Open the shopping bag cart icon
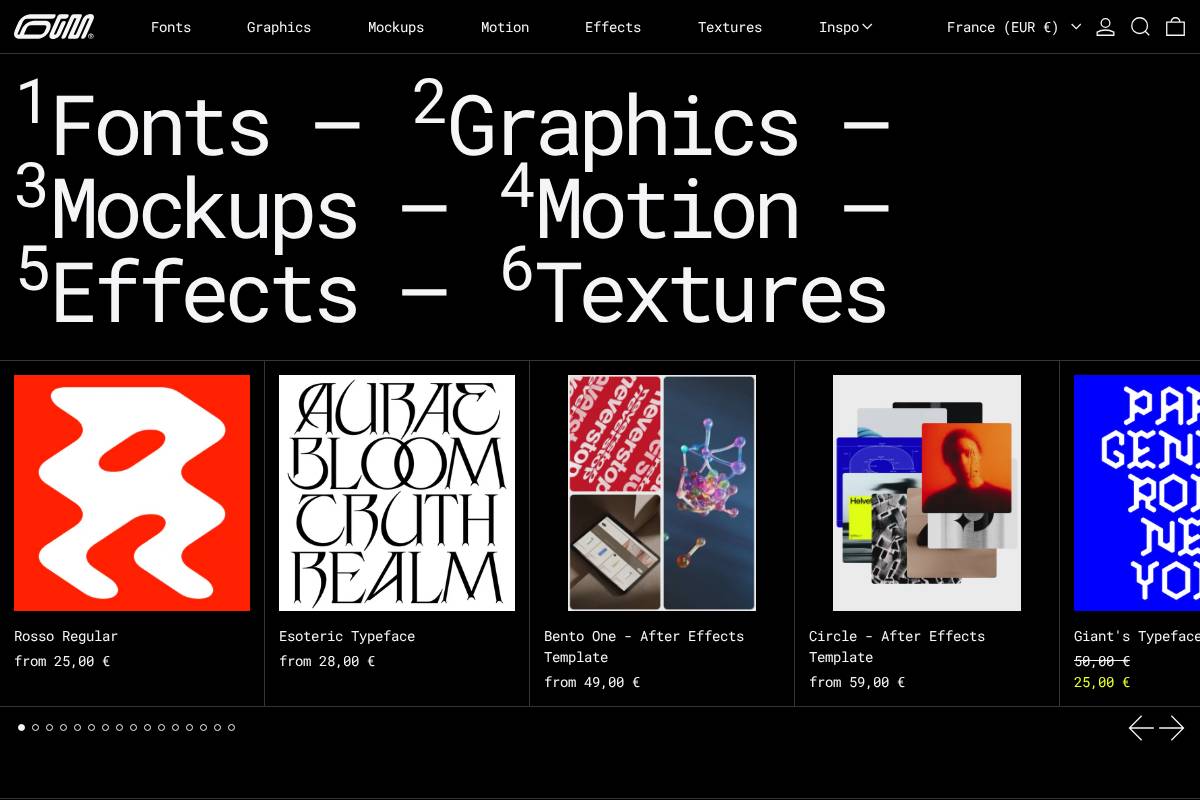 [1175, 27]
